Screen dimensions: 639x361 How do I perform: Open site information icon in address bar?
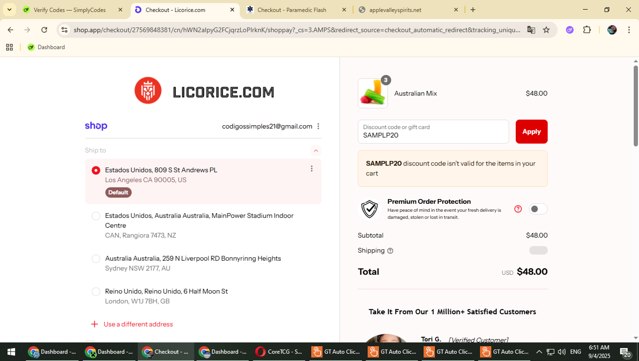pos(64,30)
